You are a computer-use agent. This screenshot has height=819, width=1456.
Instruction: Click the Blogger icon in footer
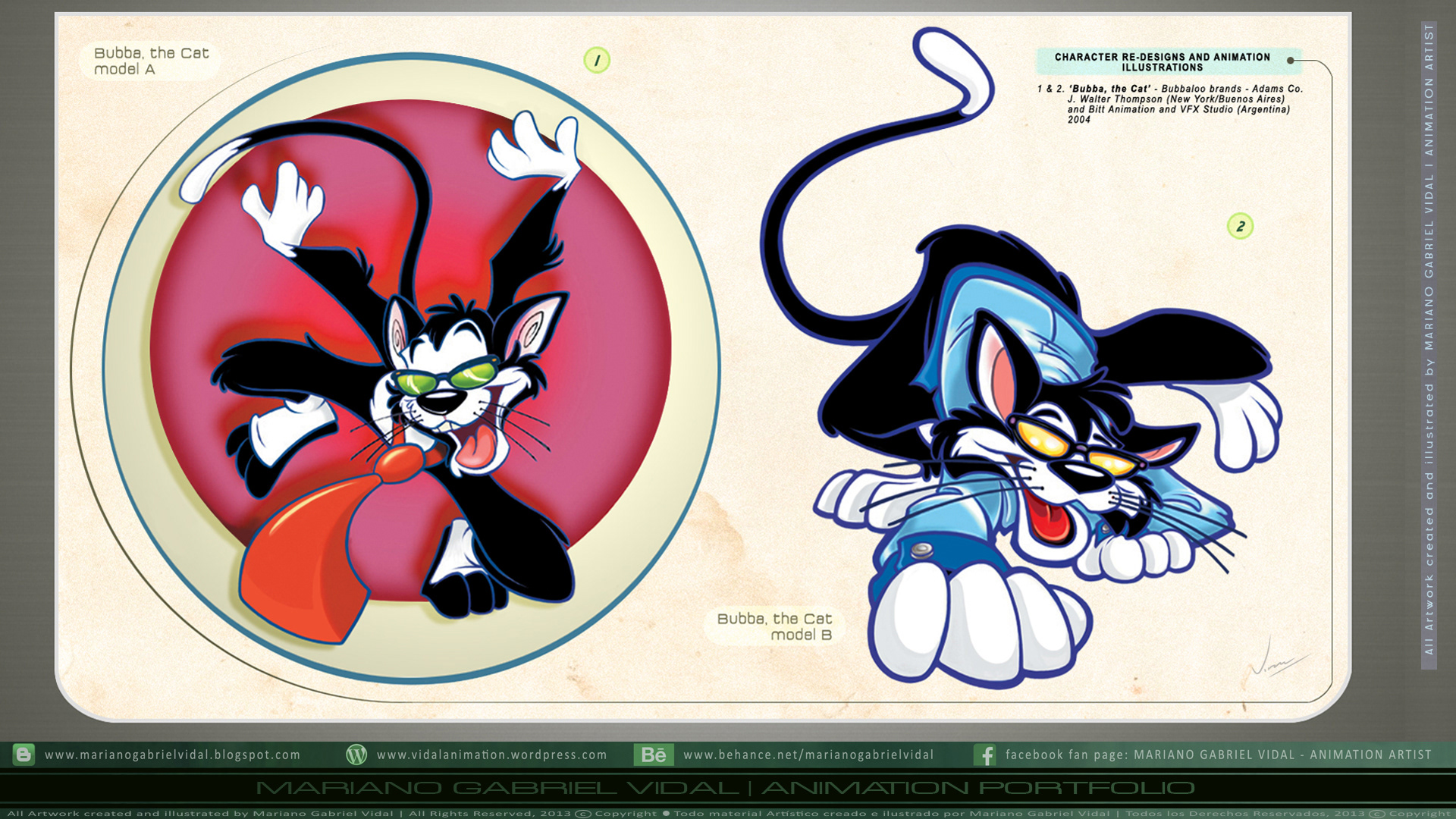tap(24, 755)
